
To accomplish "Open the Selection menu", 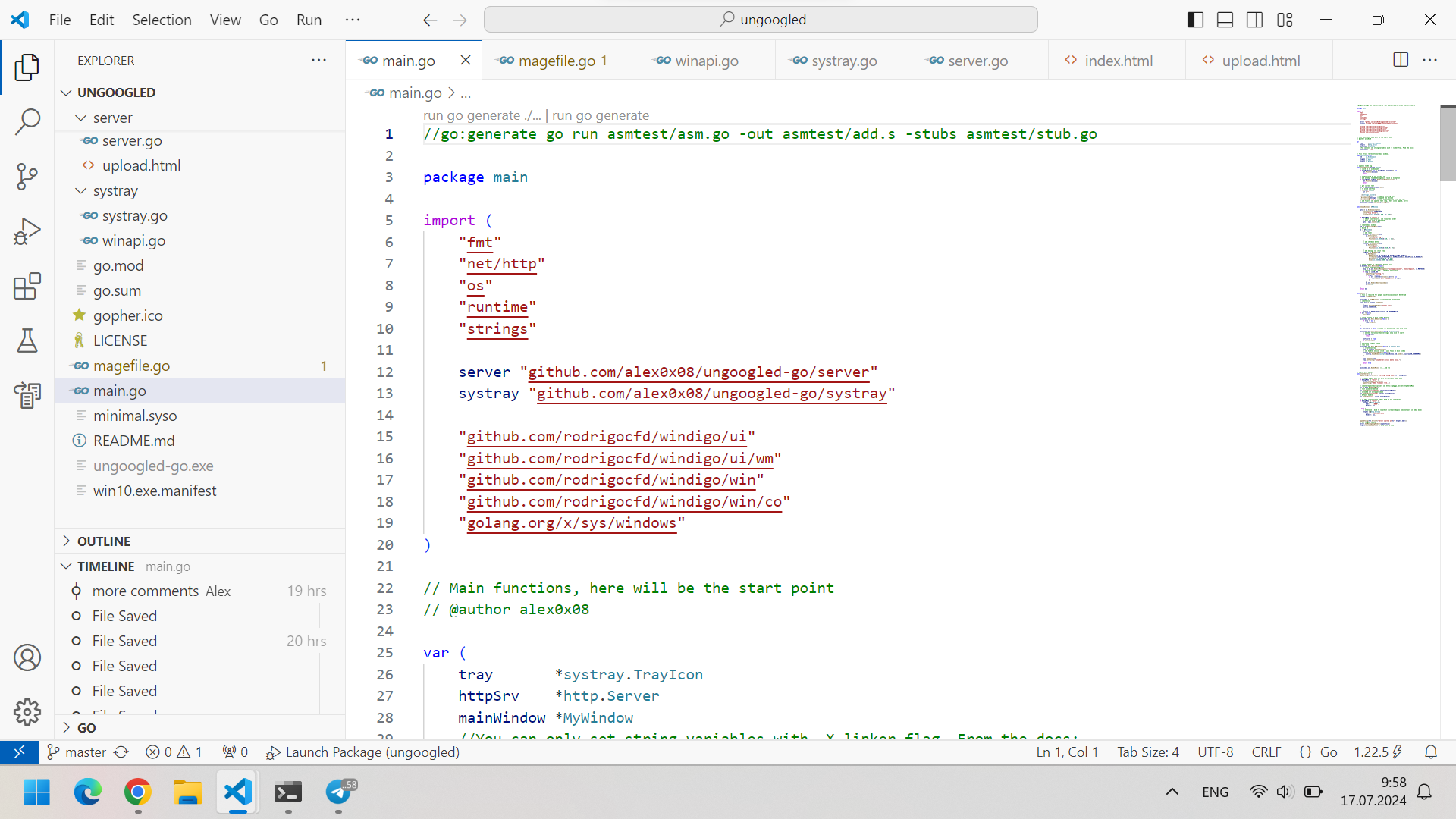I will [x=162, y=20].
